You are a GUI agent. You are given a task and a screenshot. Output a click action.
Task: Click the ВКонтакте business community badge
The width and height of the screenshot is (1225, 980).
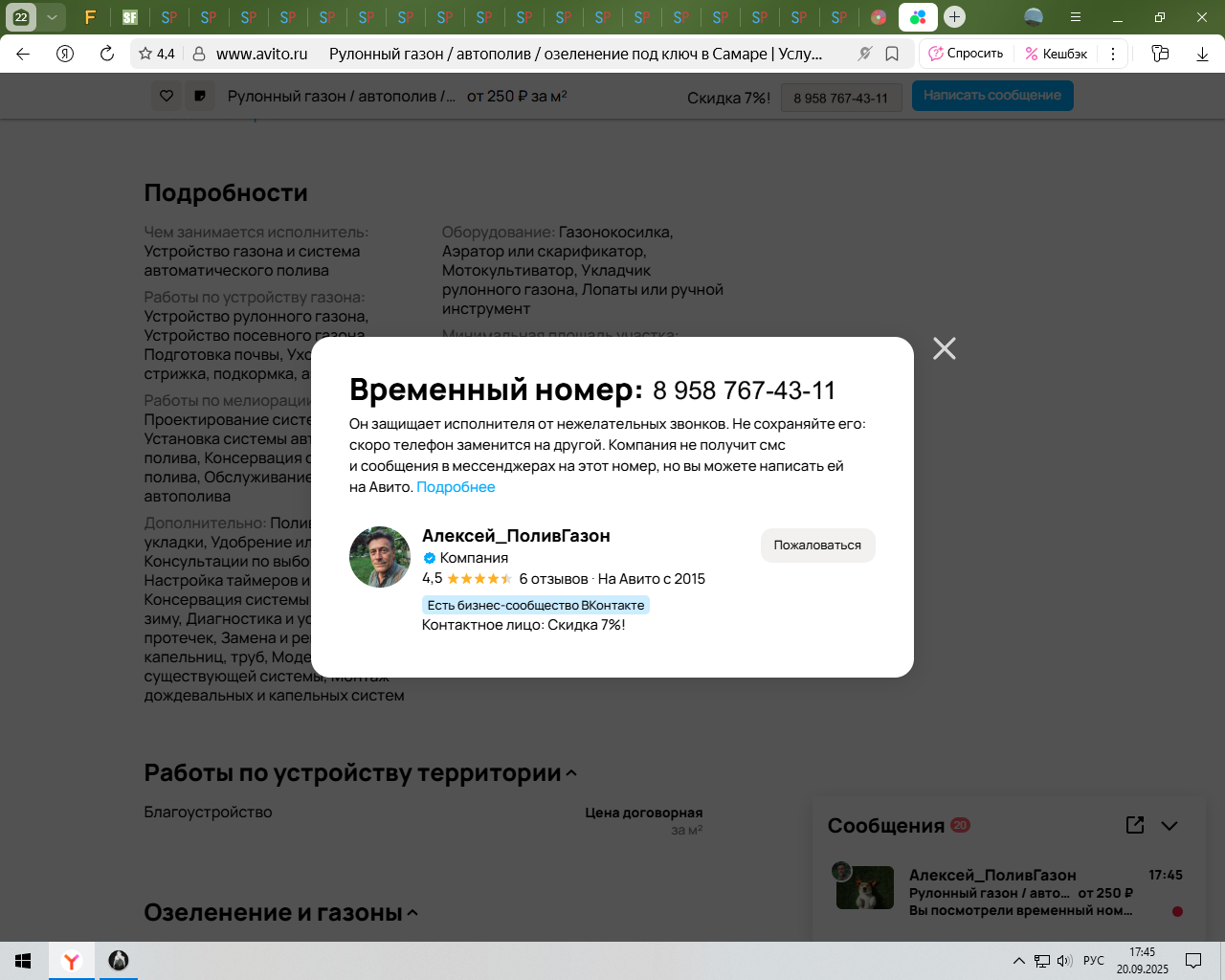pos(536,605)
